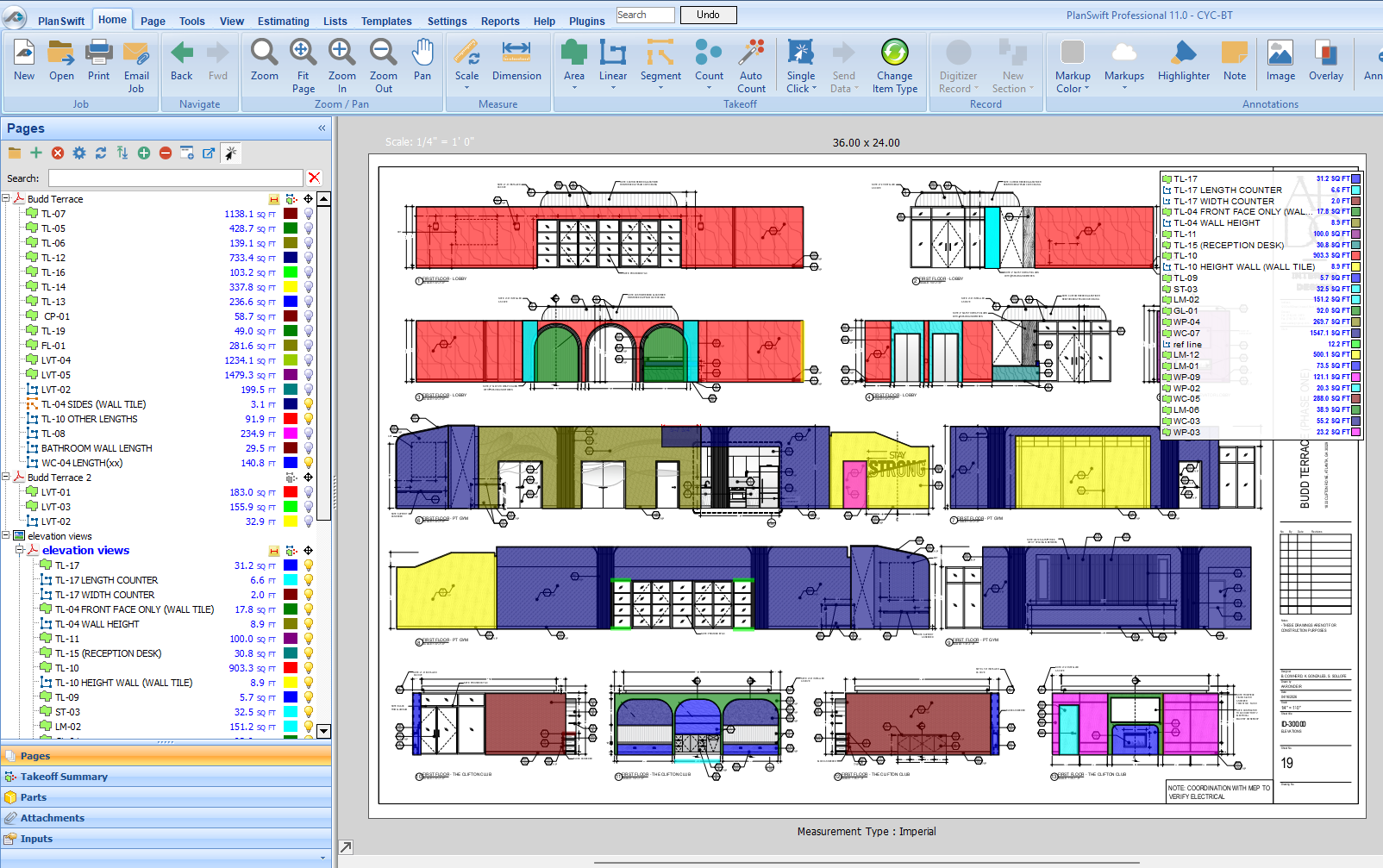
Task: Click the Pages list scroll down arrow
Action: coord(323,731)
